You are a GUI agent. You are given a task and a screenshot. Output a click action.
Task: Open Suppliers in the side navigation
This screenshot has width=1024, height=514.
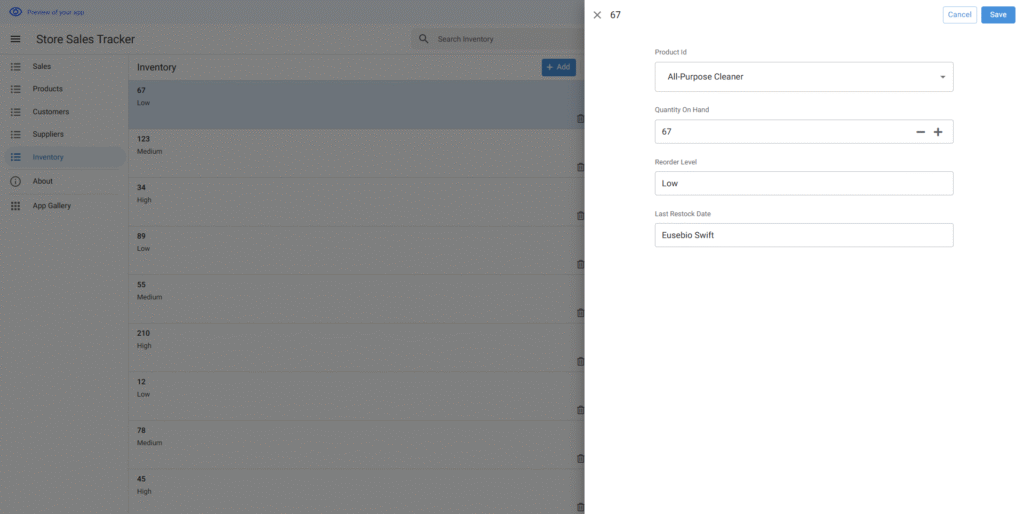coord(48,134)
